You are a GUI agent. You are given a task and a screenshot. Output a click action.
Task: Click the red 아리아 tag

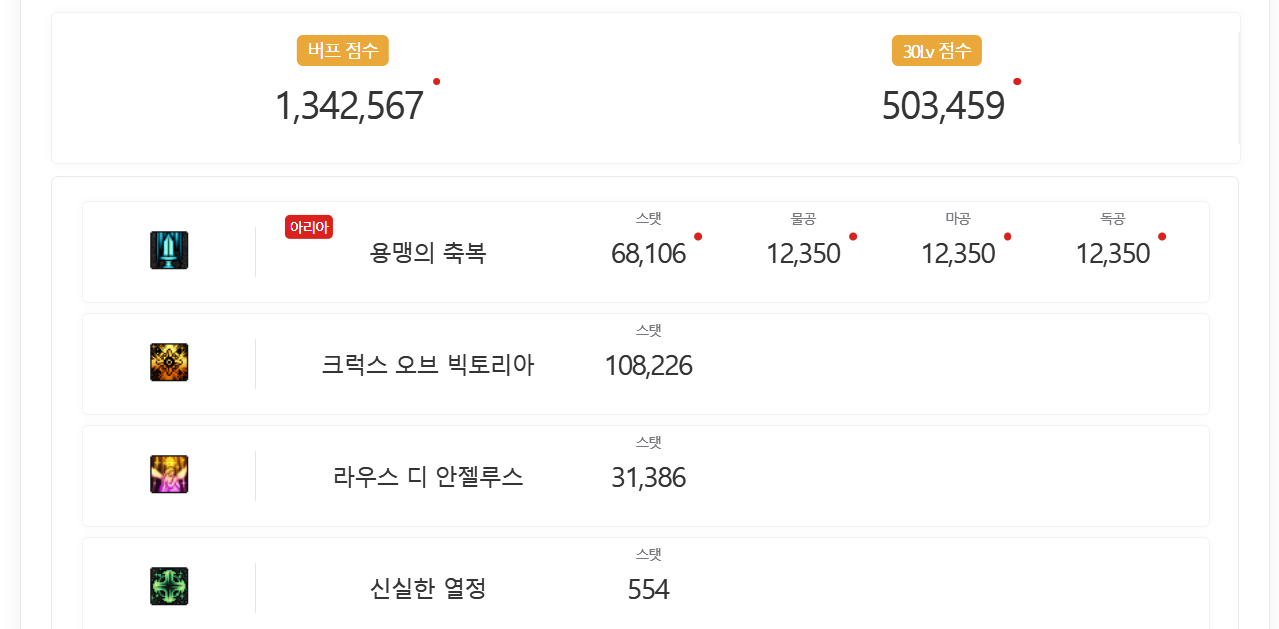click(x=308, y=227)
